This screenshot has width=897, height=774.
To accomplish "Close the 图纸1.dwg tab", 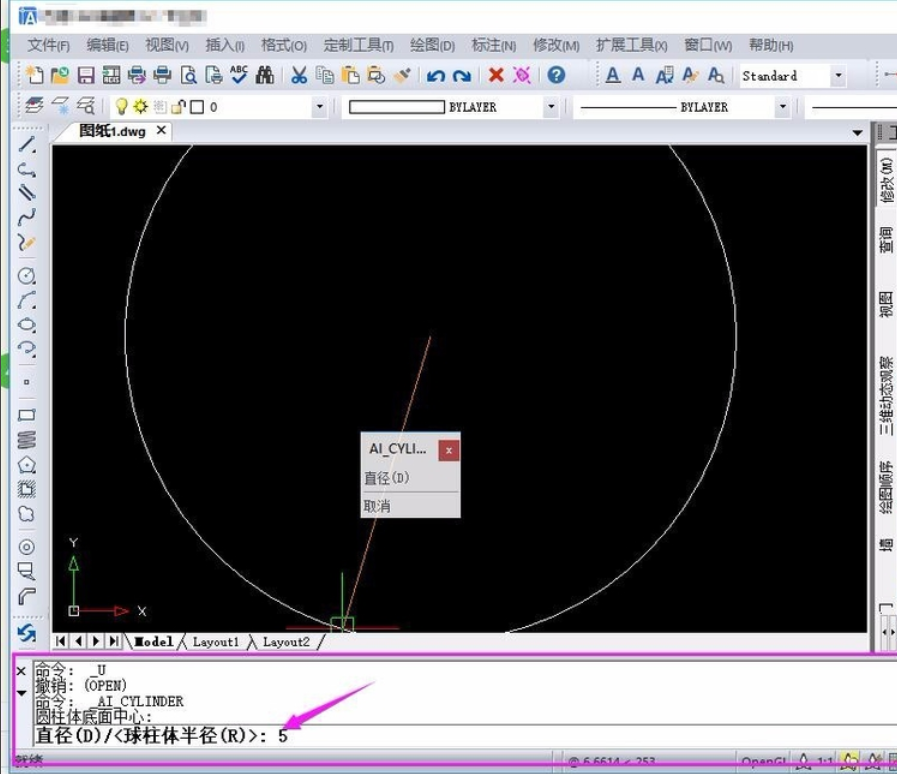I will pyautogui.click(x=161, y=130).
